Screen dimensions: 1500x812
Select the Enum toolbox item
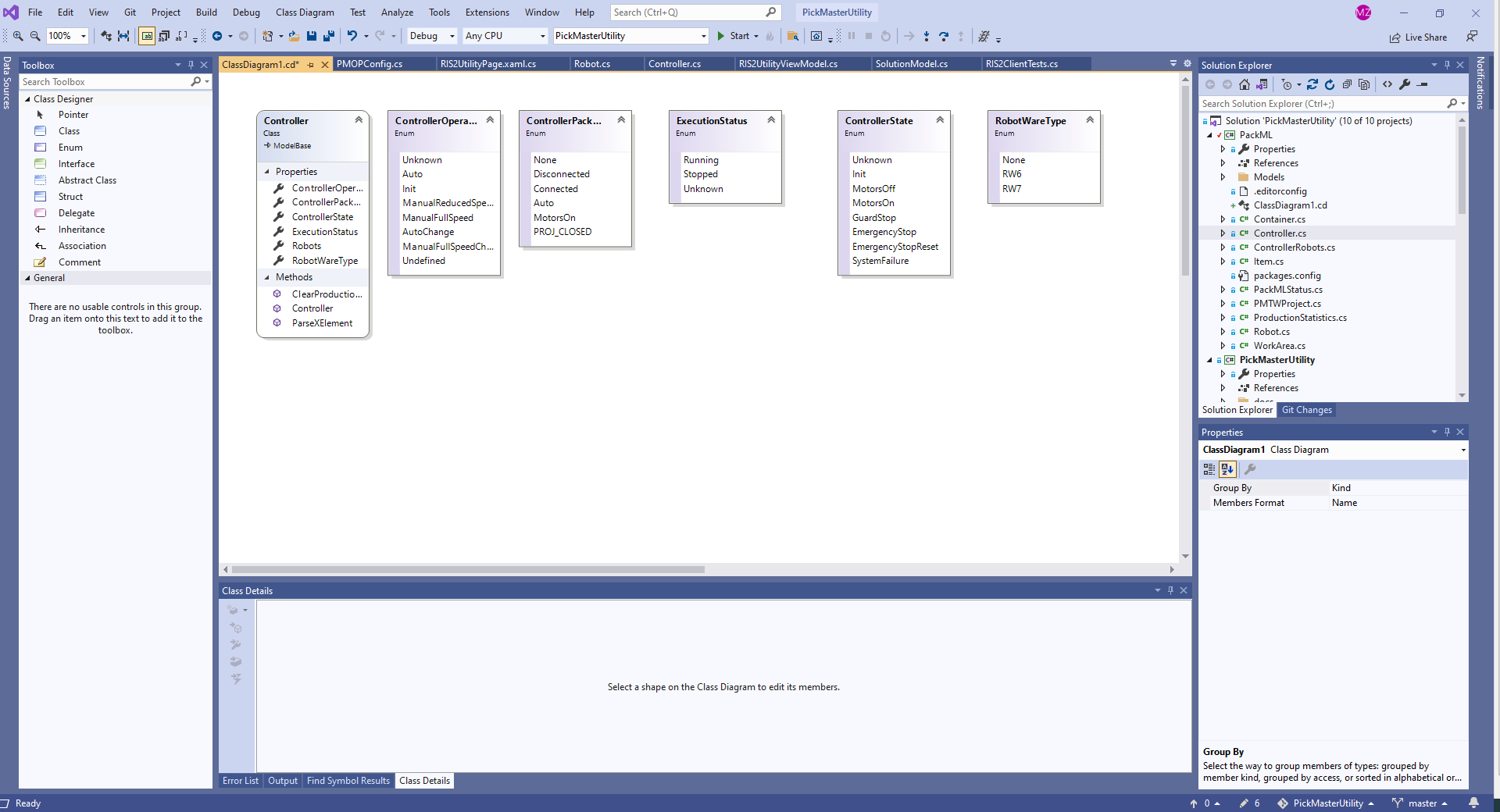70,148
